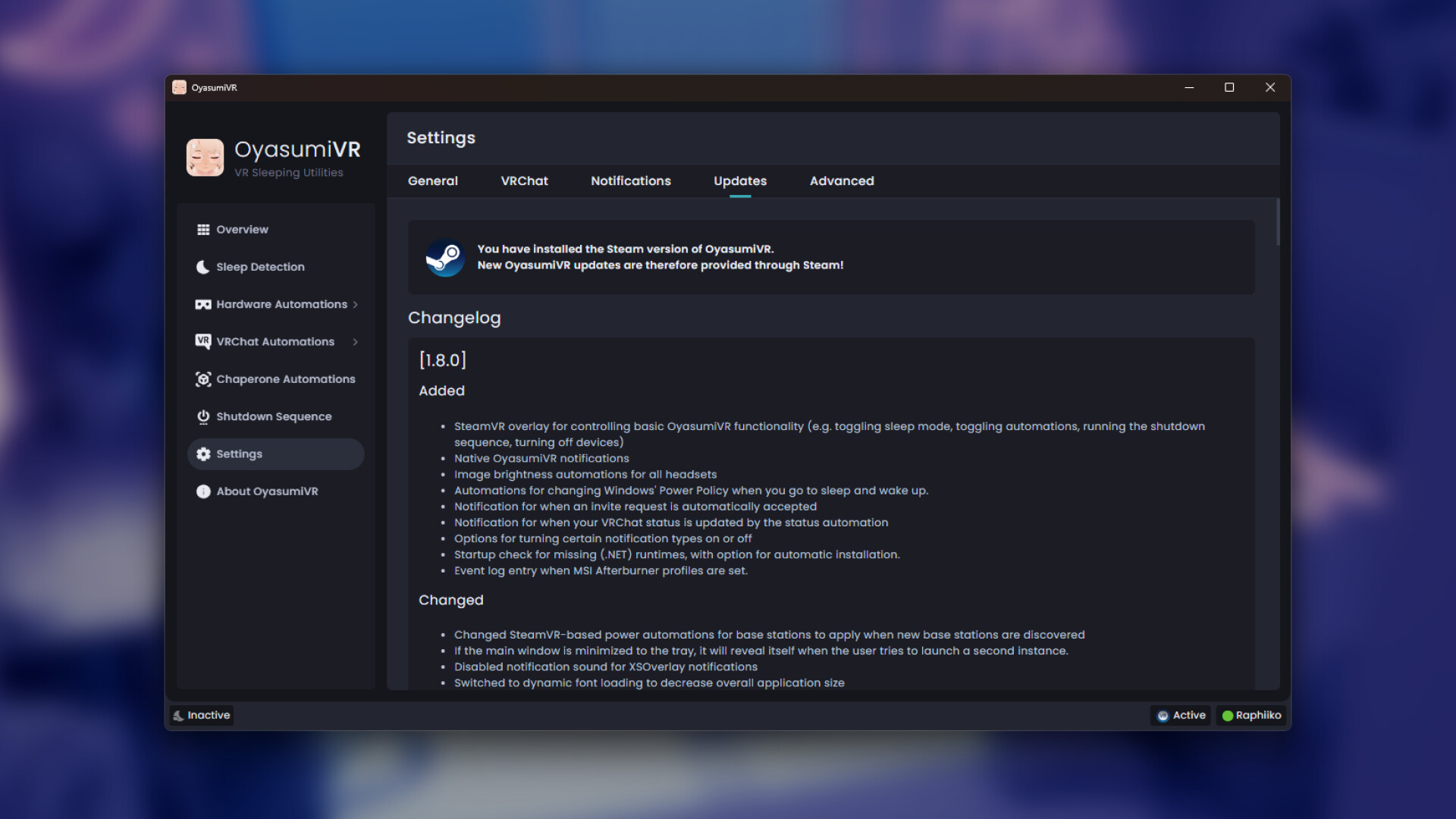Click the Shutdown Sequence power icon
1456x819 pixels.
point(202,416)
